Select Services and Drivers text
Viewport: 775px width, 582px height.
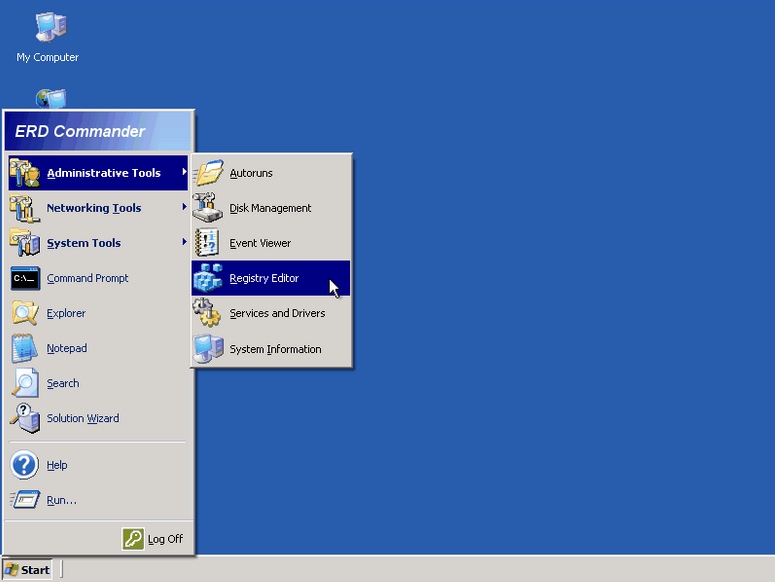point(277,313)
